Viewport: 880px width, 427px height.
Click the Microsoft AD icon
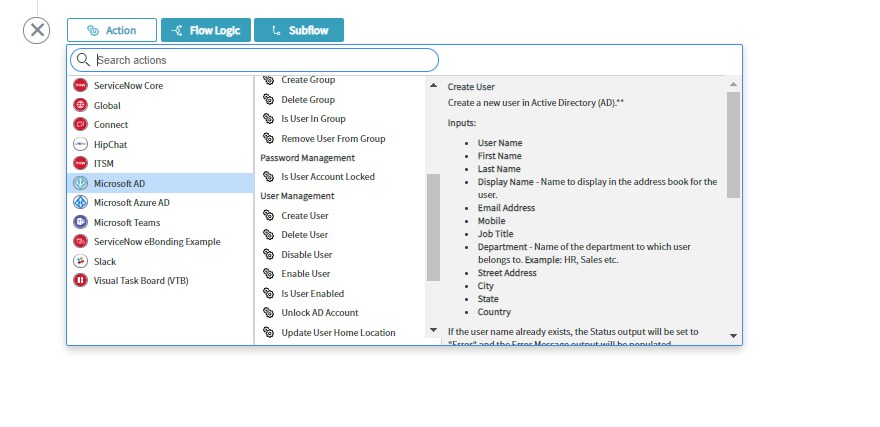[x=80, y=183]
